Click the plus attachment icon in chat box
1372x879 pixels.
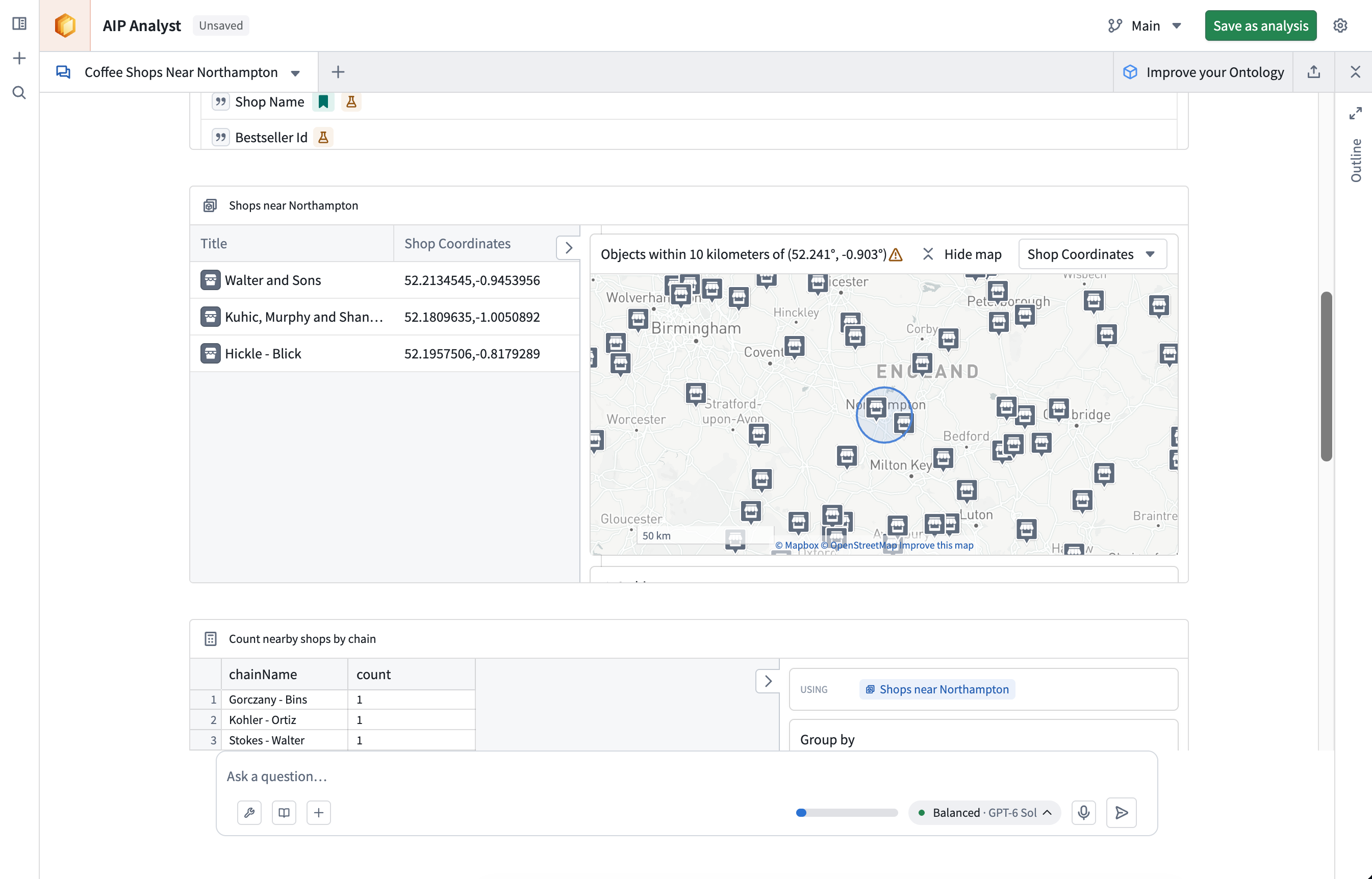click(319, 812)
